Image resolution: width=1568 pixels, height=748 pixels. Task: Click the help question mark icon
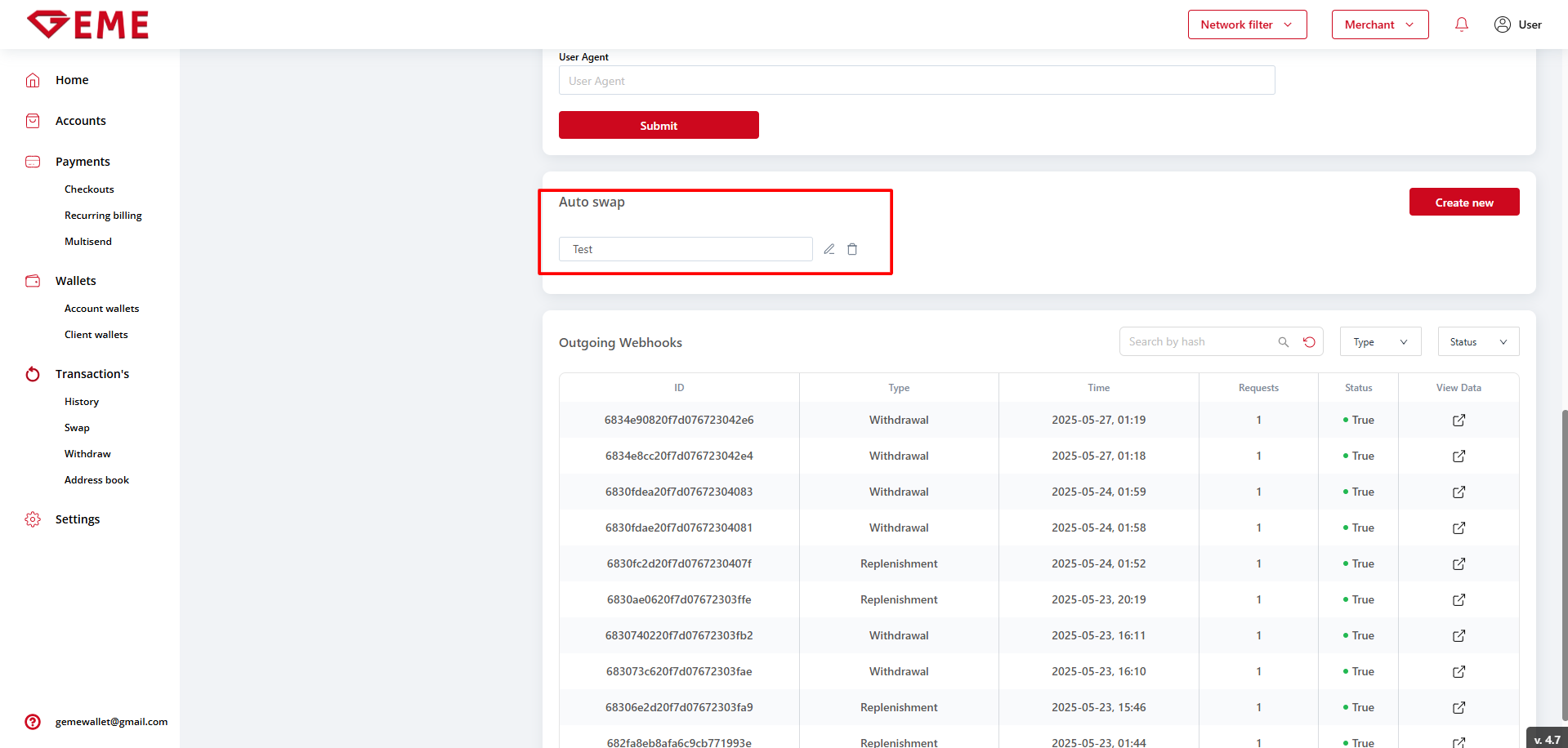(x=33, y=722)
